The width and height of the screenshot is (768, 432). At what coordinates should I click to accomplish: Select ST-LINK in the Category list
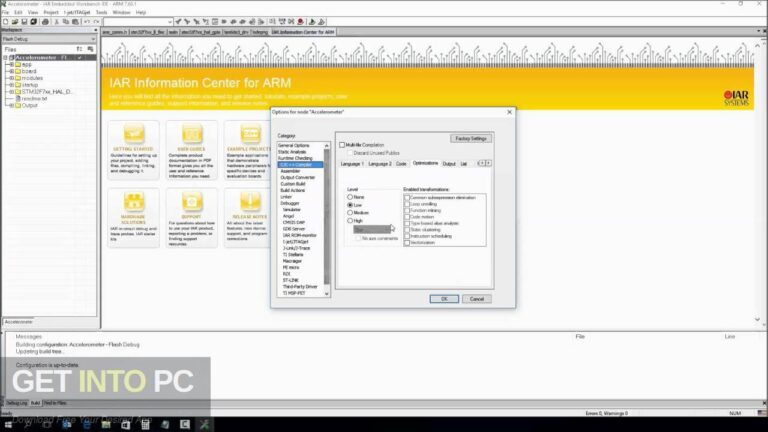point(290,280)
